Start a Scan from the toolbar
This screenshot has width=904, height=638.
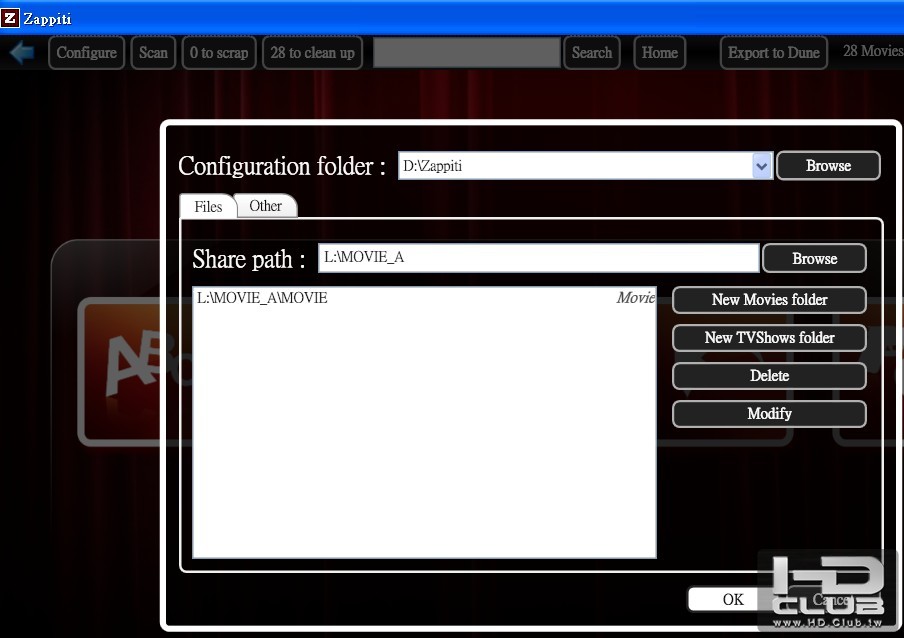coord(153,52)
